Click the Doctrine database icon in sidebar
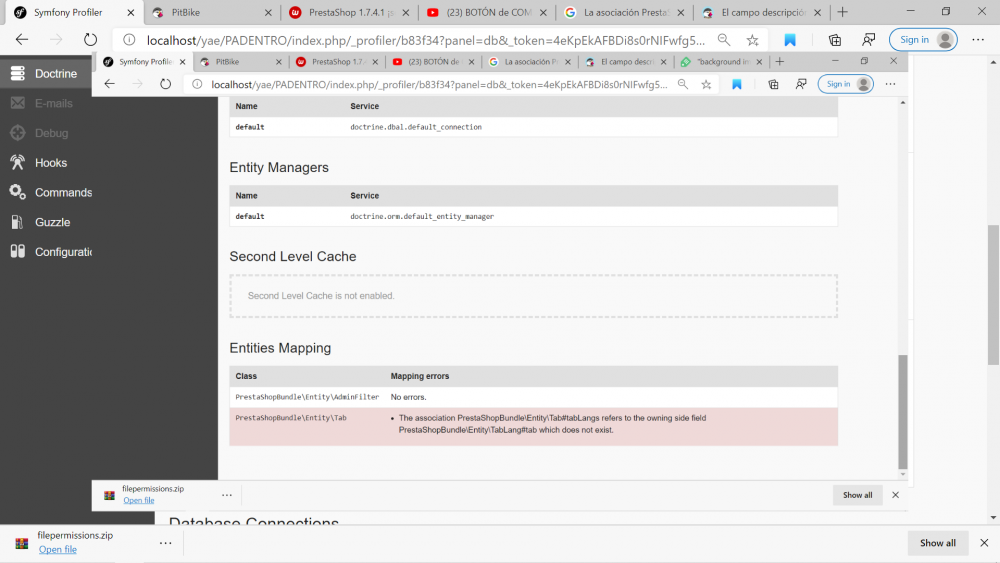The width and height of the screenshot is (1000, 563). pyautogui.click(x=17, y=73)
